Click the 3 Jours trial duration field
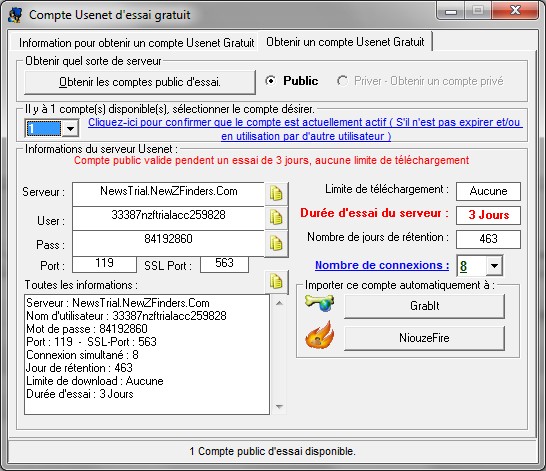This screenshot has height=471, width=546. tap(488, 215)
